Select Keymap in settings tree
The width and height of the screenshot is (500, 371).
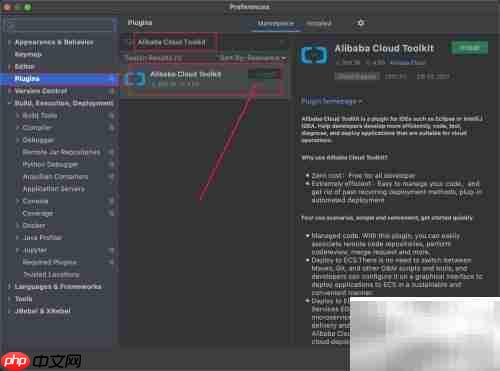(x=28, y=54)
